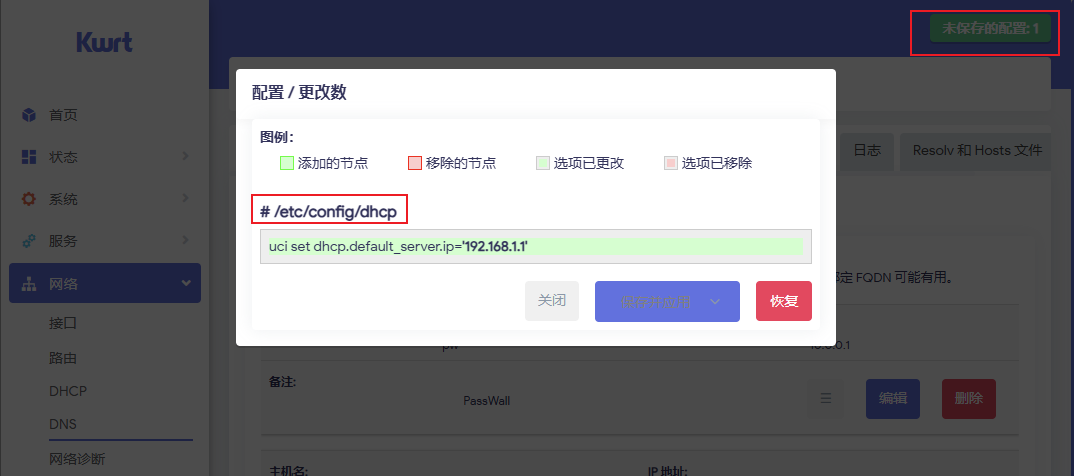Click the 配置 / 更改数 dialog title
The height and width of the screenshot is (476, 1074).
point(299,92)
